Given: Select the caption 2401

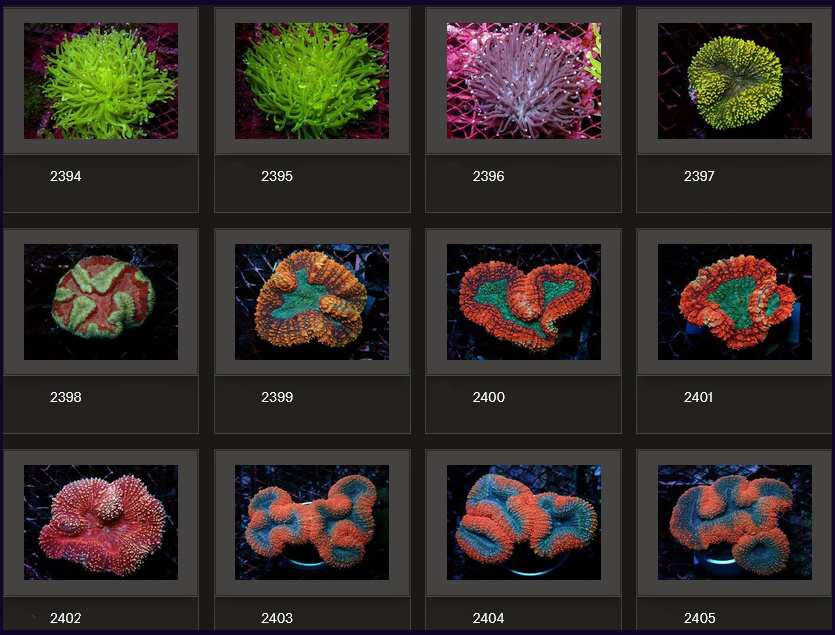Looking at the screenshot, I should coord(698,397).
